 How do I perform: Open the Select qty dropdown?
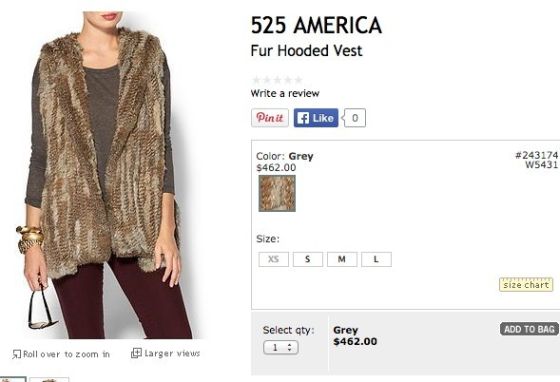[x=280, y=347]
